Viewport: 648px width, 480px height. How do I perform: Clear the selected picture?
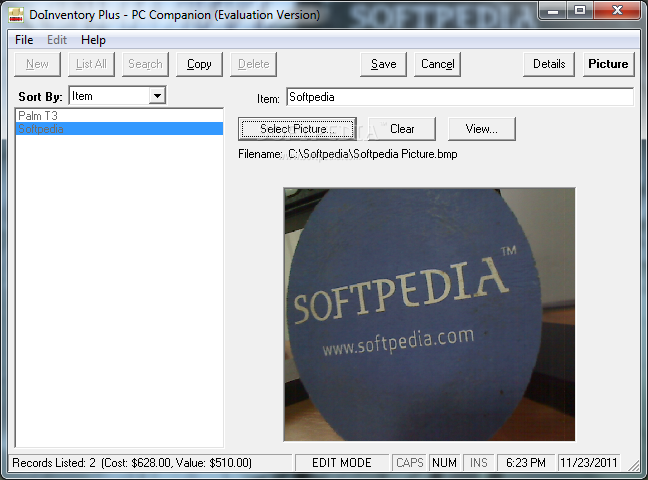(x=402, y=129)
